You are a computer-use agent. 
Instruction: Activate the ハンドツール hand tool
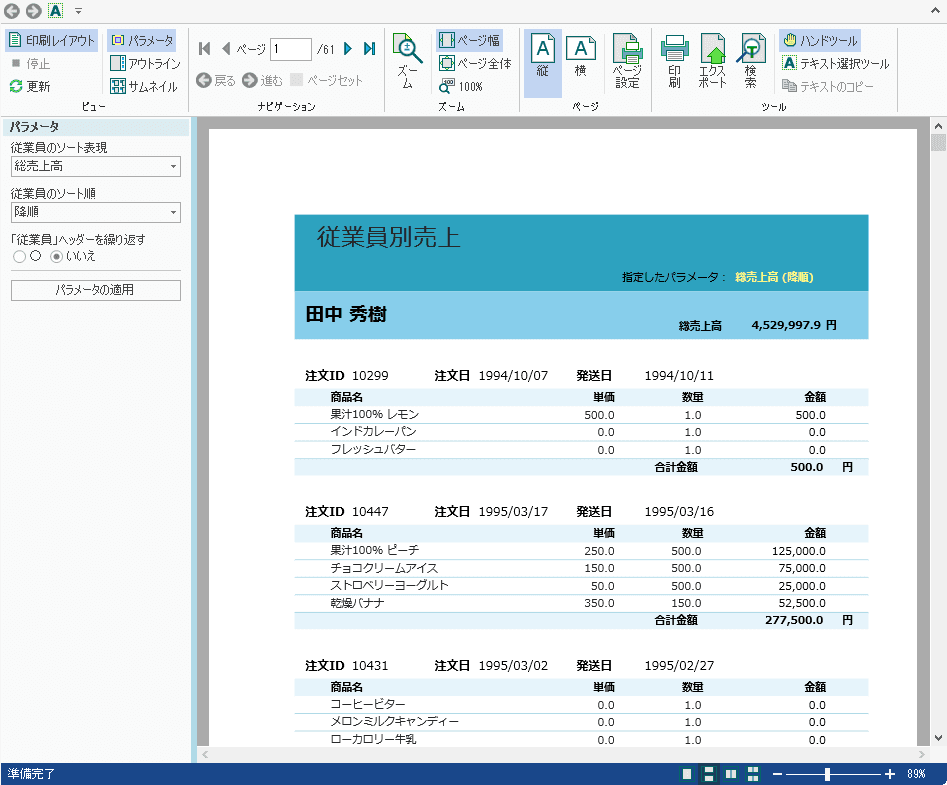click(820, 40)
